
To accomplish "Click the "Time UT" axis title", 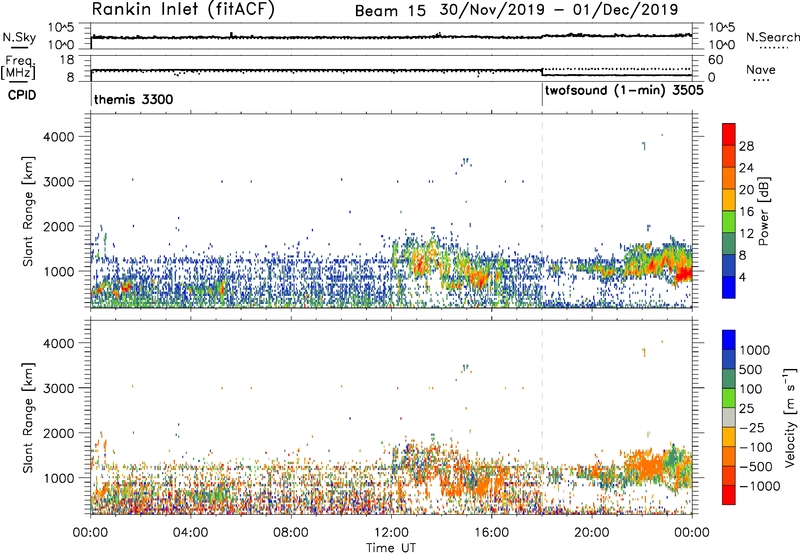I will (391, 548).
